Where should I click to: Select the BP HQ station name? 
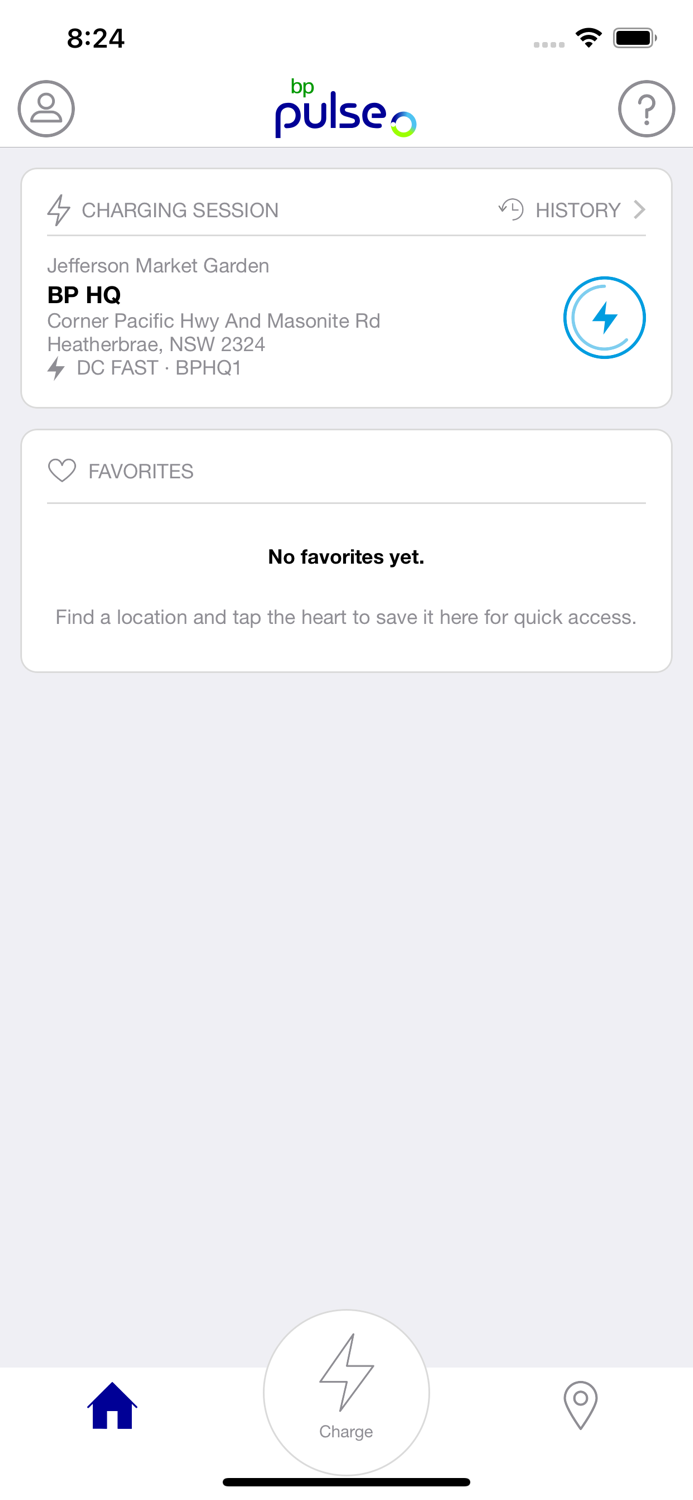point(84,295)
